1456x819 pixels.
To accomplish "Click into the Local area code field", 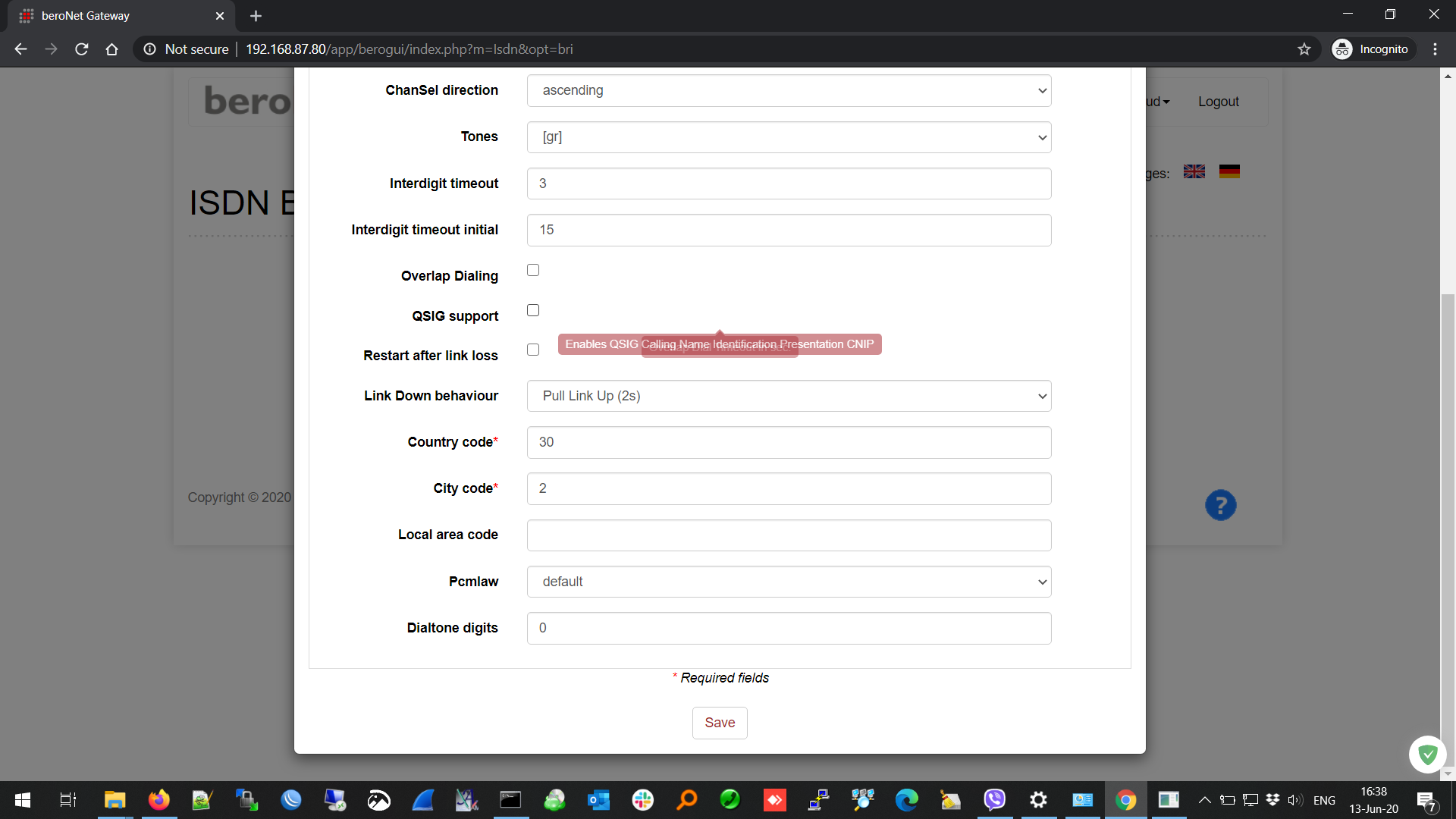I will [x=789, y=535].
